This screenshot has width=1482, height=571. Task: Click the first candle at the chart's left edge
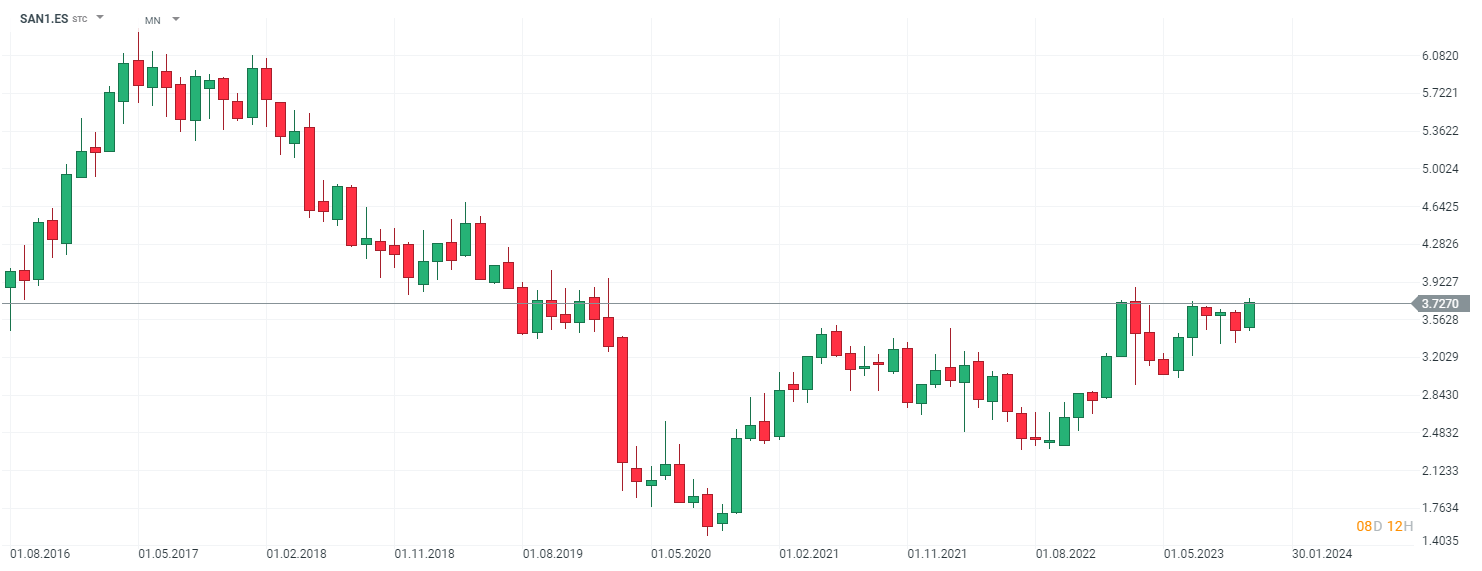(x=10, y=279)
